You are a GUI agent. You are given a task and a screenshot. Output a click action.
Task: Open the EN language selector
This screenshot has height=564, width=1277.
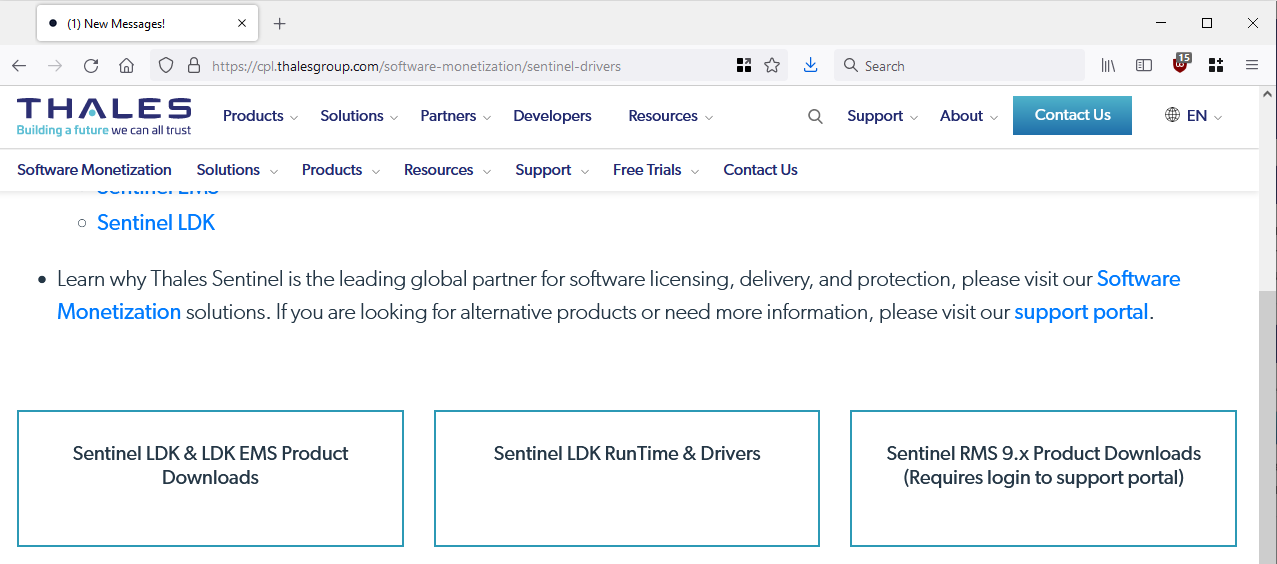[x=1203, y=116]
